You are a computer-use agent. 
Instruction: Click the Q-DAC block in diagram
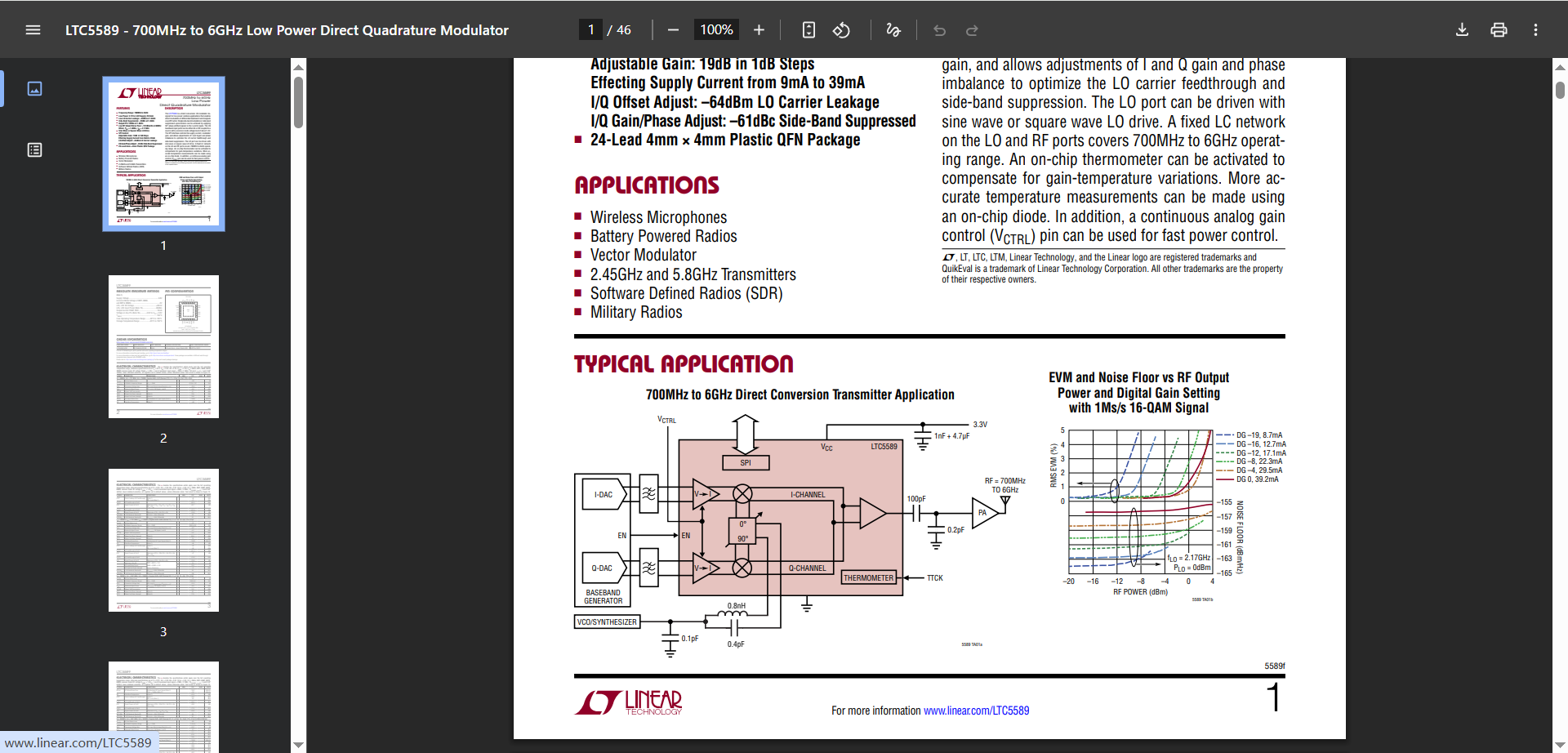point(604,568)
